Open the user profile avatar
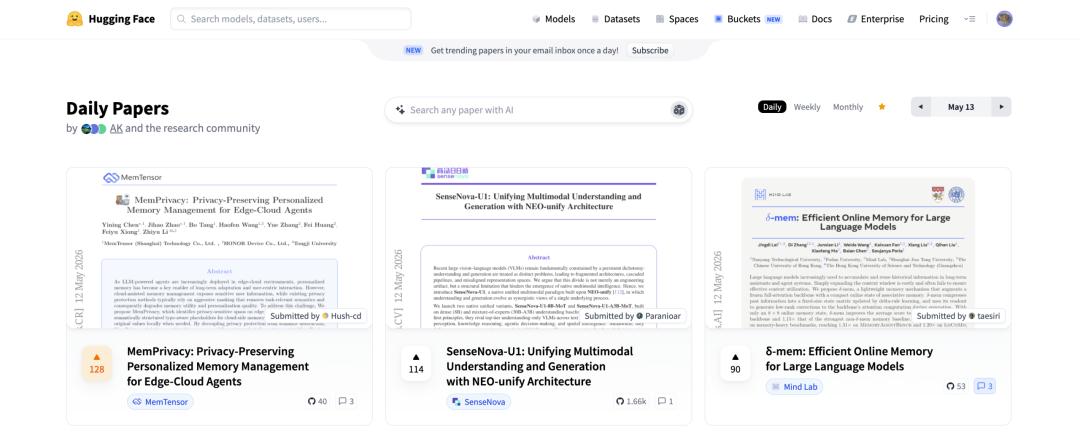The width and height of the screenshot is (1080, 435). [1004, 19]
